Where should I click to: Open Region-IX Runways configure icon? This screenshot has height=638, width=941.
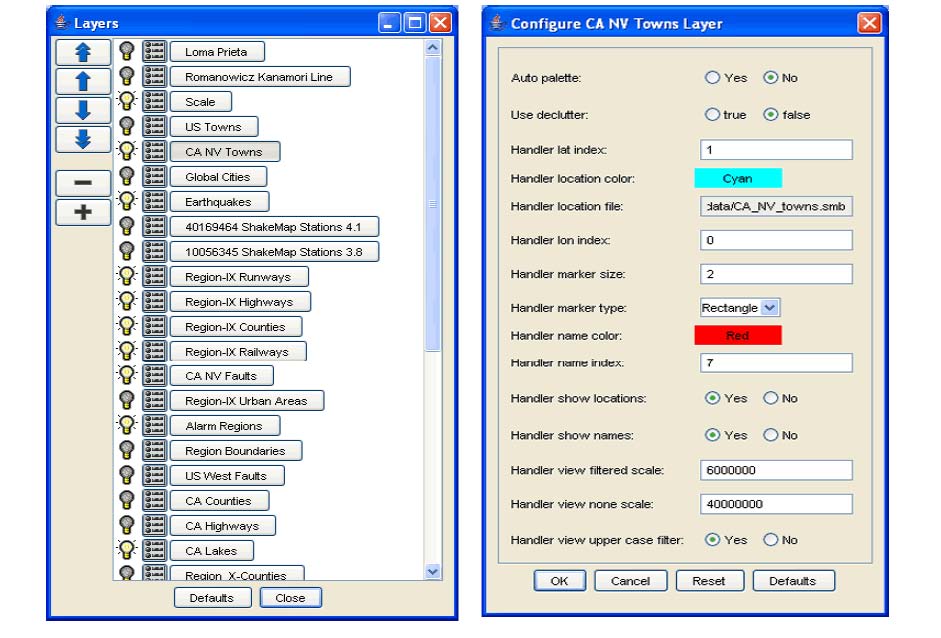click(x=154, y=277)
